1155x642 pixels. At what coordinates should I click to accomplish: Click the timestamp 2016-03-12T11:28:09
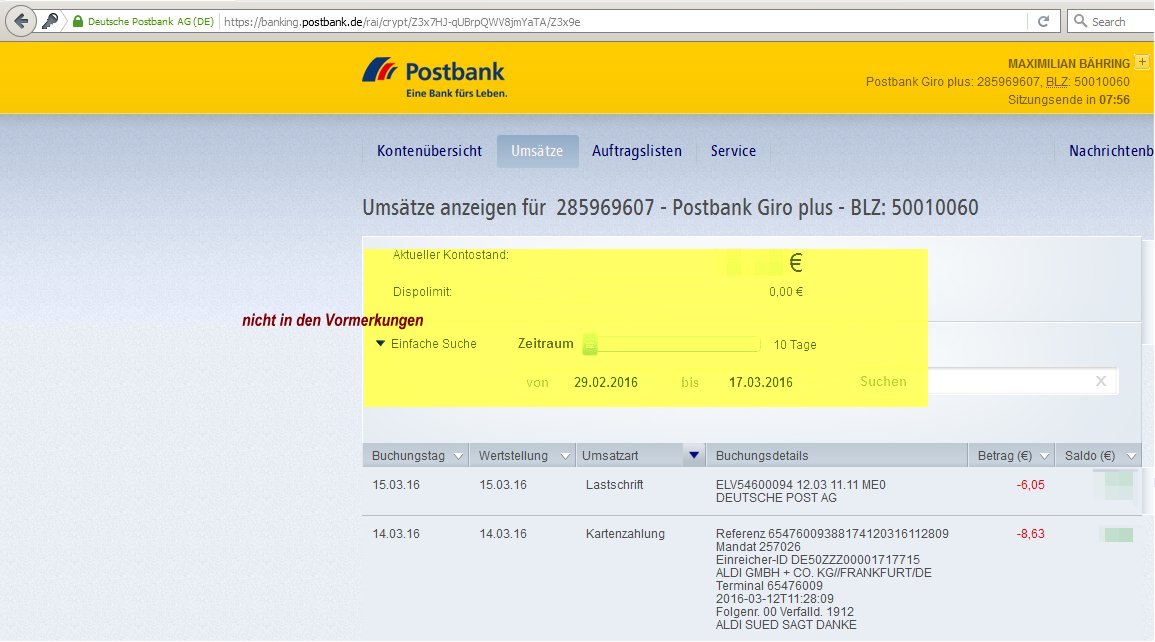(775, 599)
